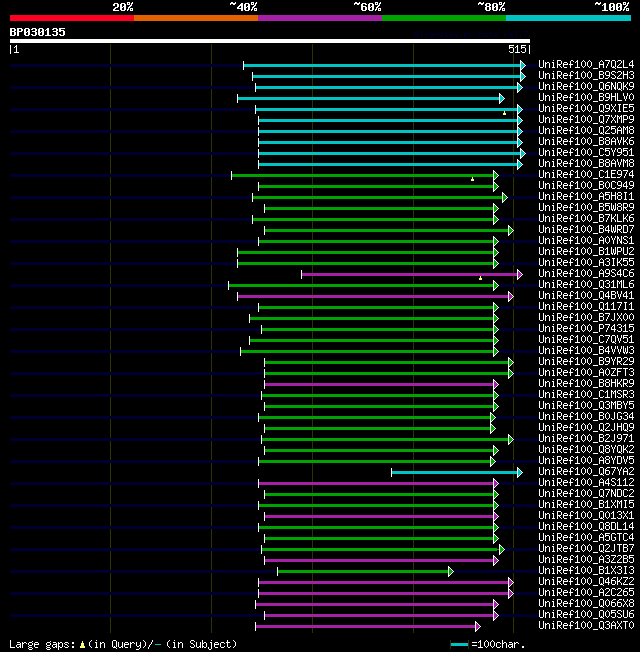The width and height of the screenshot is (640, 652).
Task: Click the yellow gap marker on the Q9XIE5 row
Action: 504,113
